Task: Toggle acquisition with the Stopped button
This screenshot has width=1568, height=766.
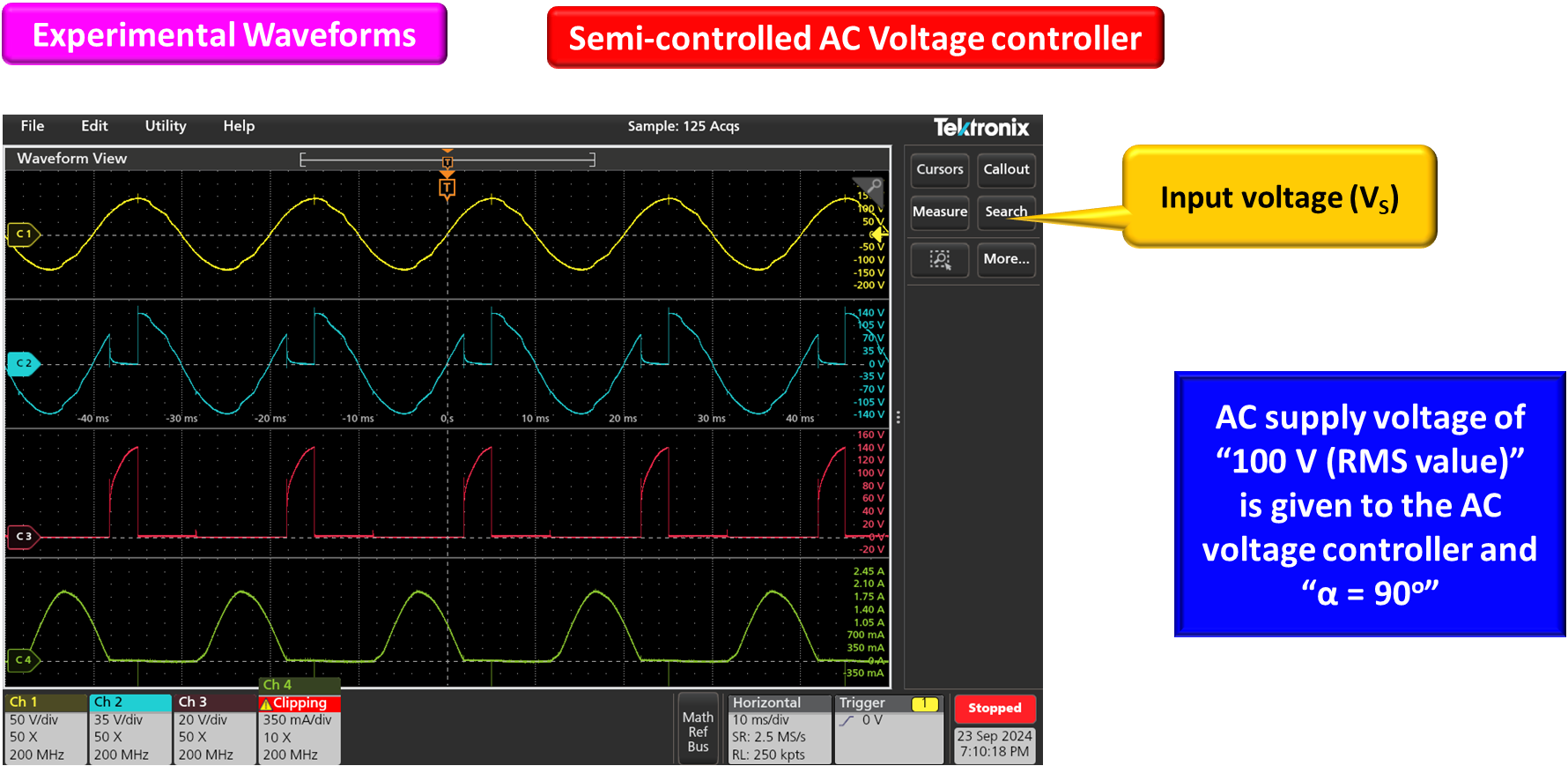Action: (x=995, y=708)
